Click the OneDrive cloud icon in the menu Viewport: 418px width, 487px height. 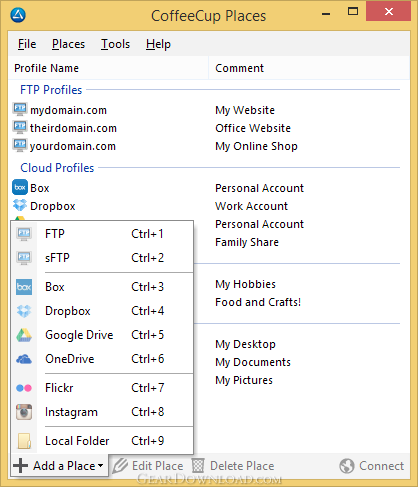(24, 359)
